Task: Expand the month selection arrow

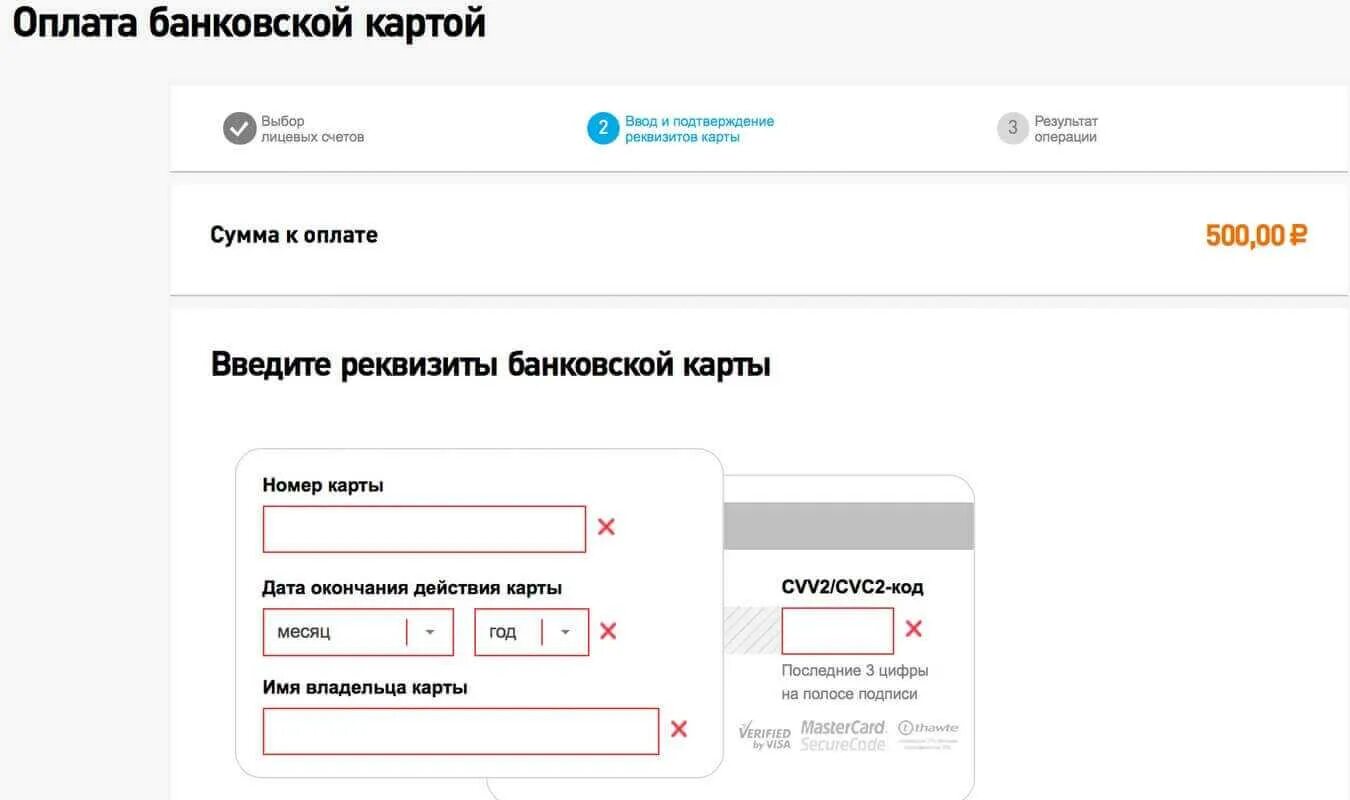Action: [x=432, y=631]
